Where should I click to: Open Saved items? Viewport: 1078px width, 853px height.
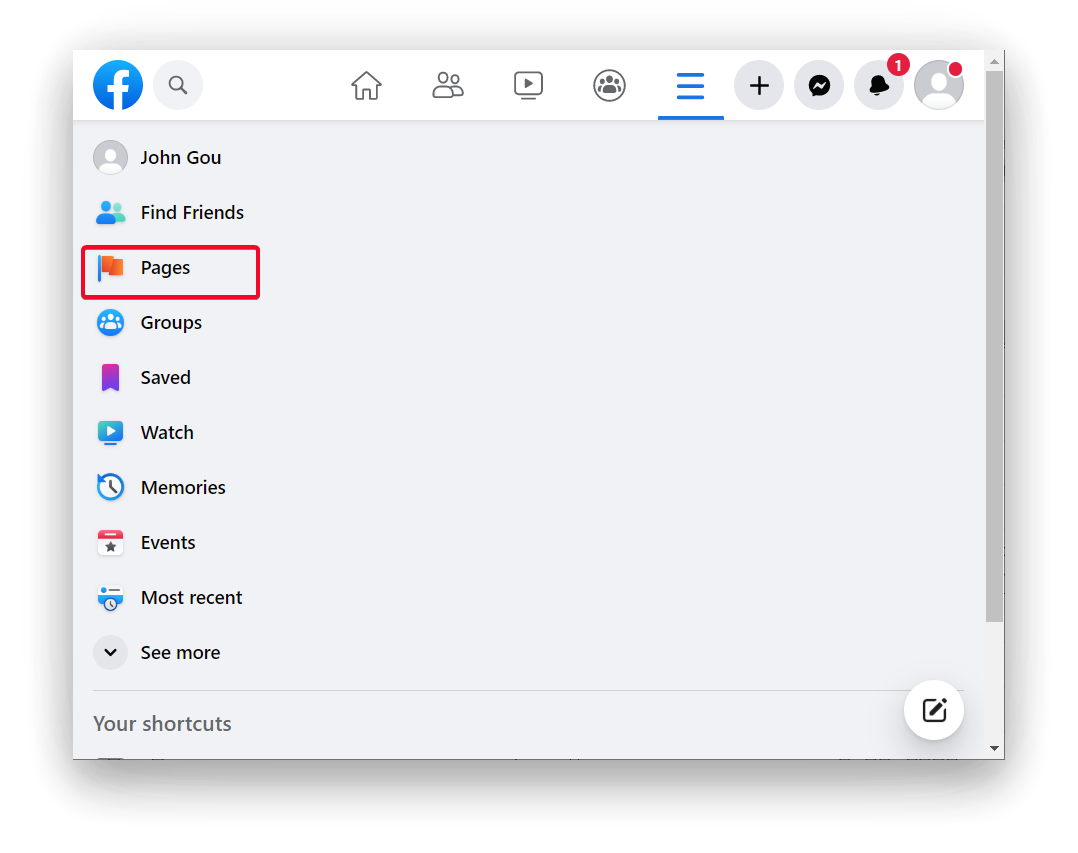coord(166,377)
